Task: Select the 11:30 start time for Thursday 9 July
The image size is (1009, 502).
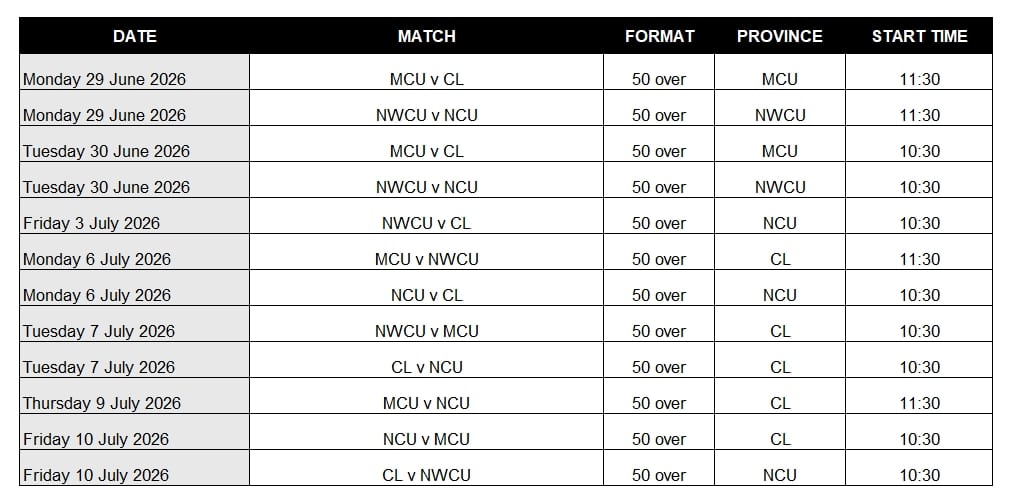Action: pyautogui.click(x=919, y=403)
